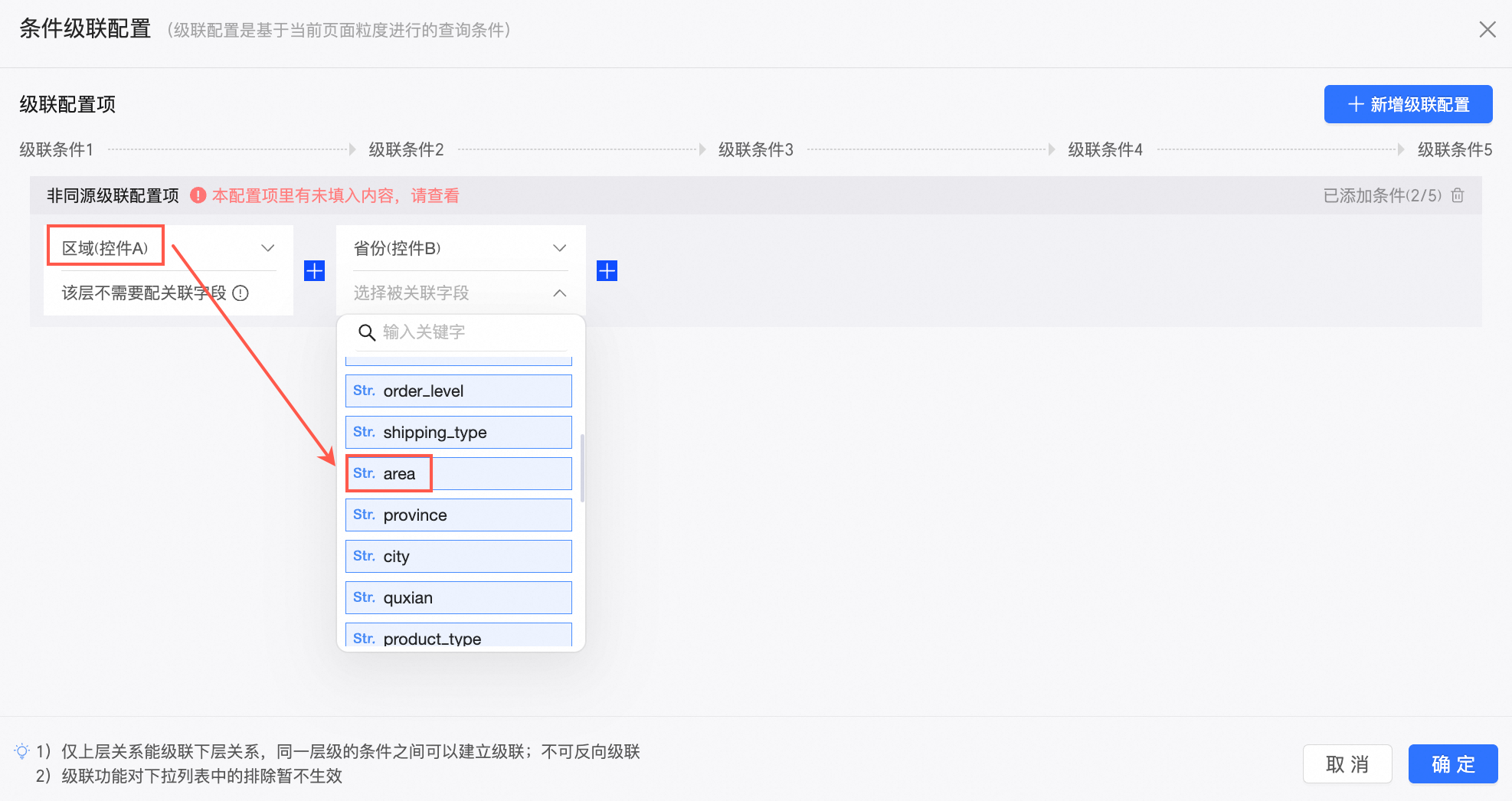This screenshot has height=801, width=1512.
Task: Select the shipping_type field
Action: (458, 432)
